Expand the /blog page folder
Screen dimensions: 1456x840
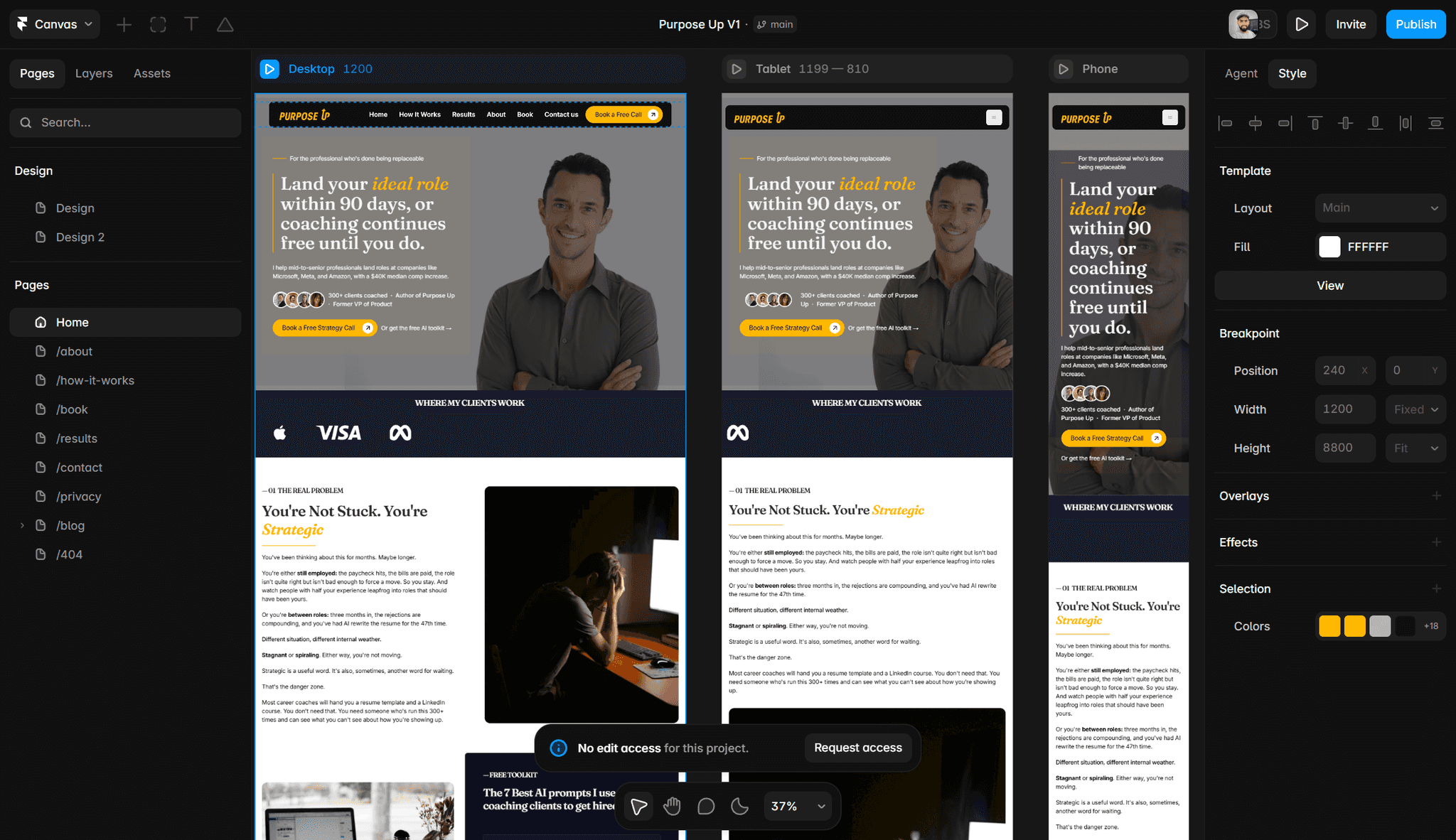22,525
